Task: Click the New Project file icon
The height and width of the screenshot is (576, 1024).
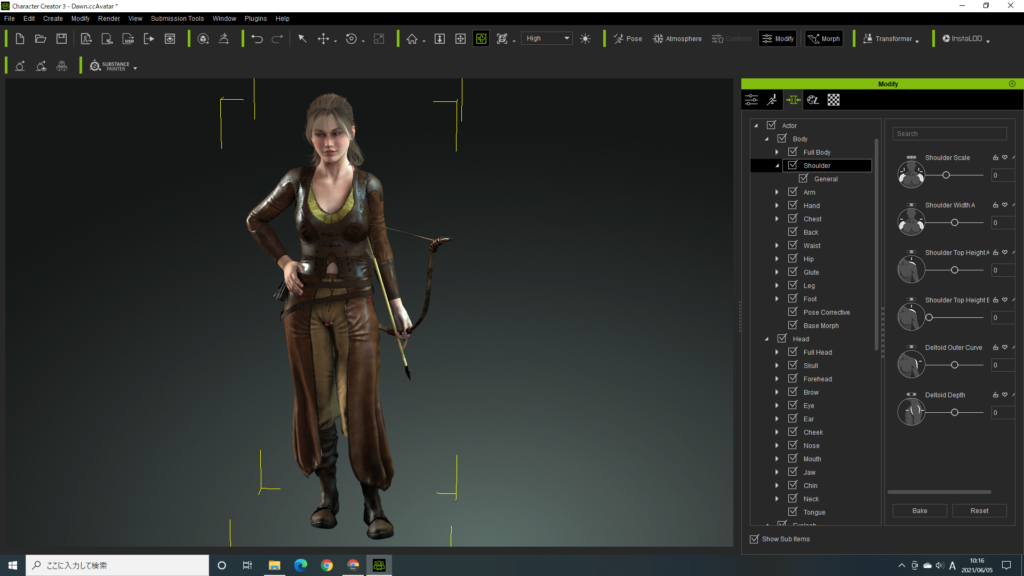Action: click(x=19, y=39)
